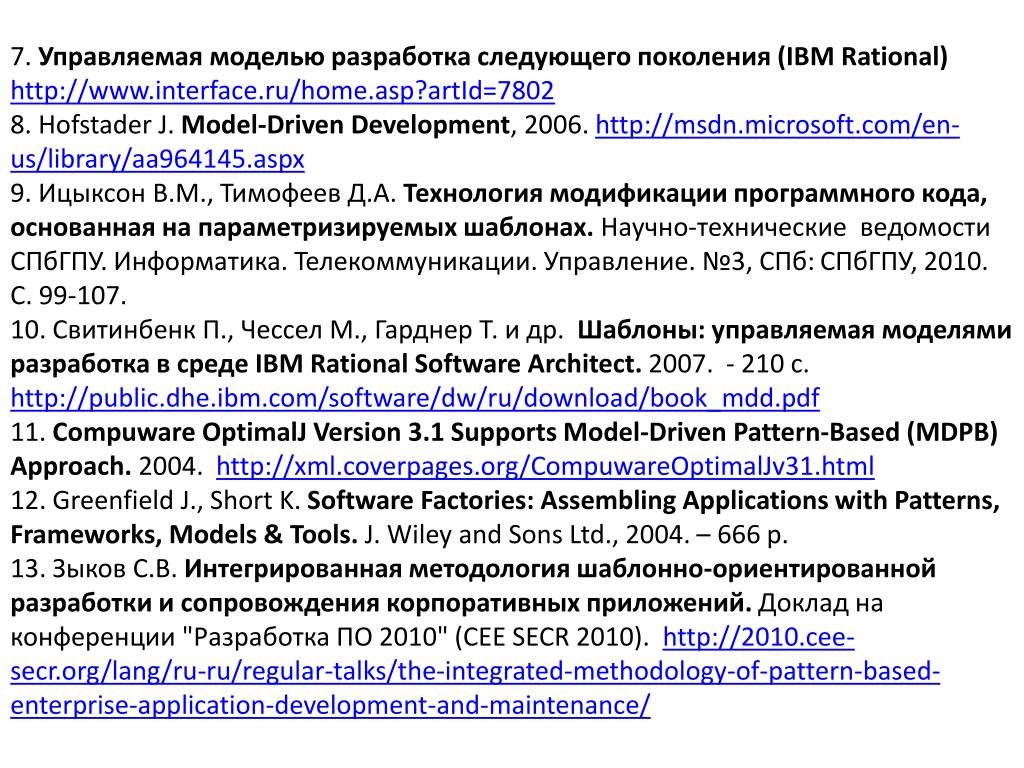Open the interface.ru artId=7802 link
Screen dimensions: 1024x768
point(282,91)
